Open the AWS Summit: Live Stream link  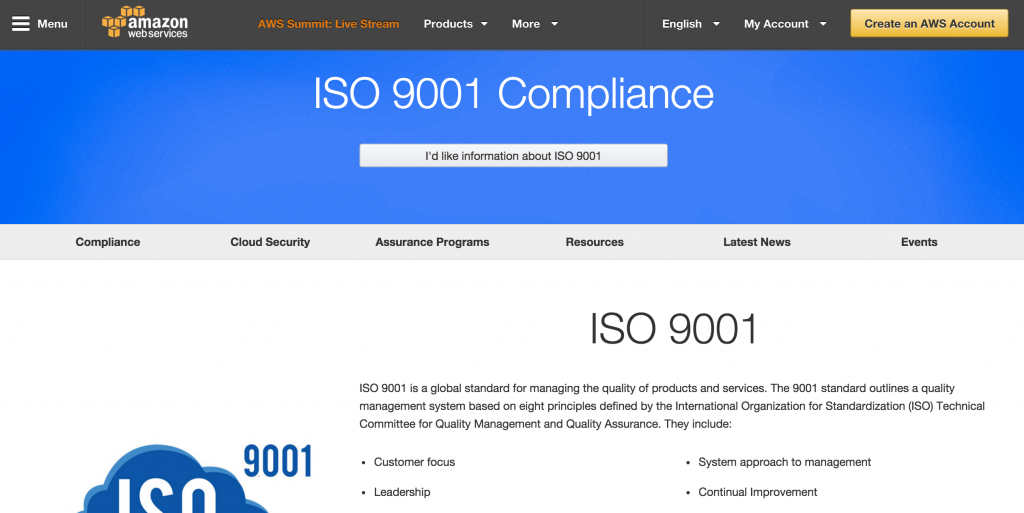[328, 23]
